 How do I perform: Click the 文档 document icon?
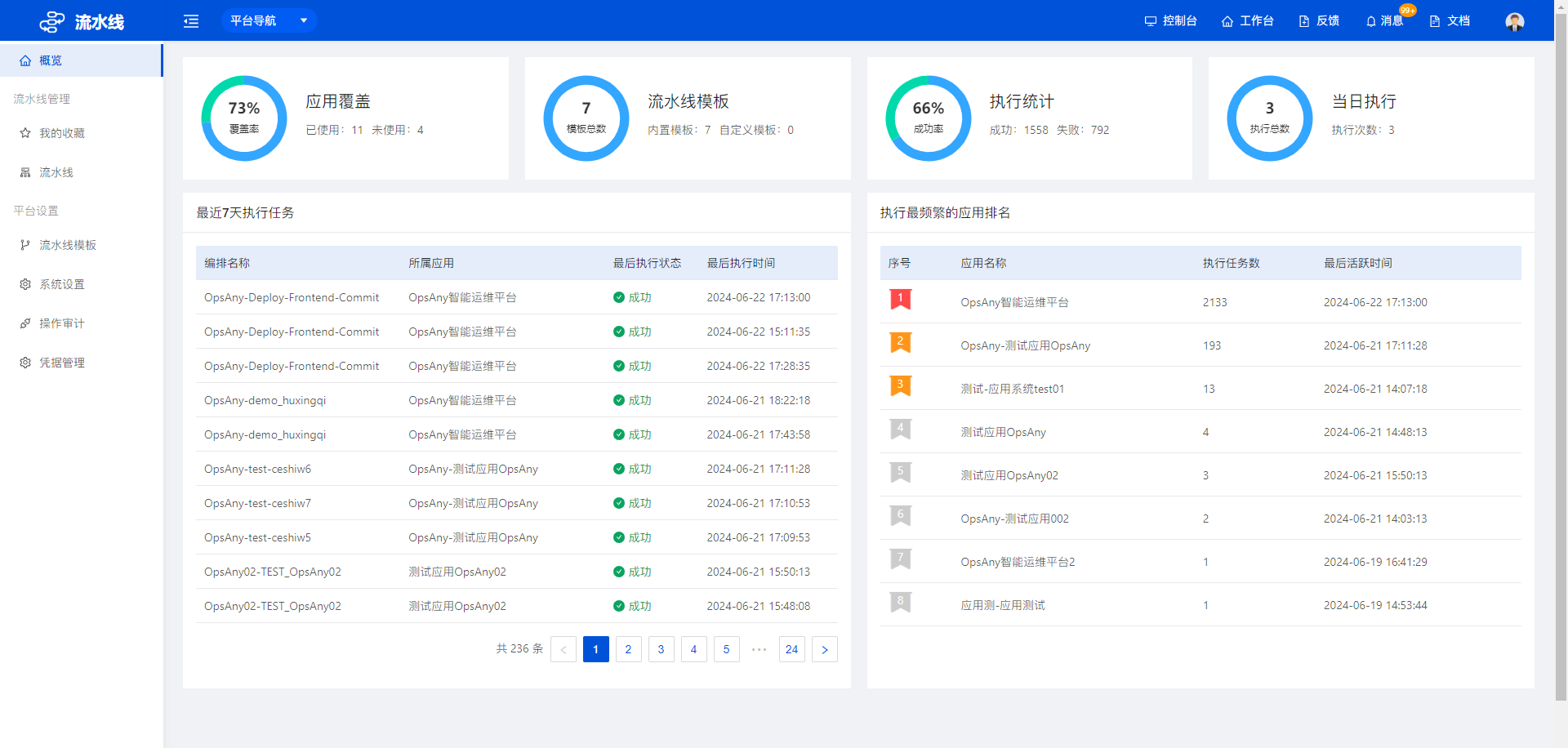click(1435, 21)
